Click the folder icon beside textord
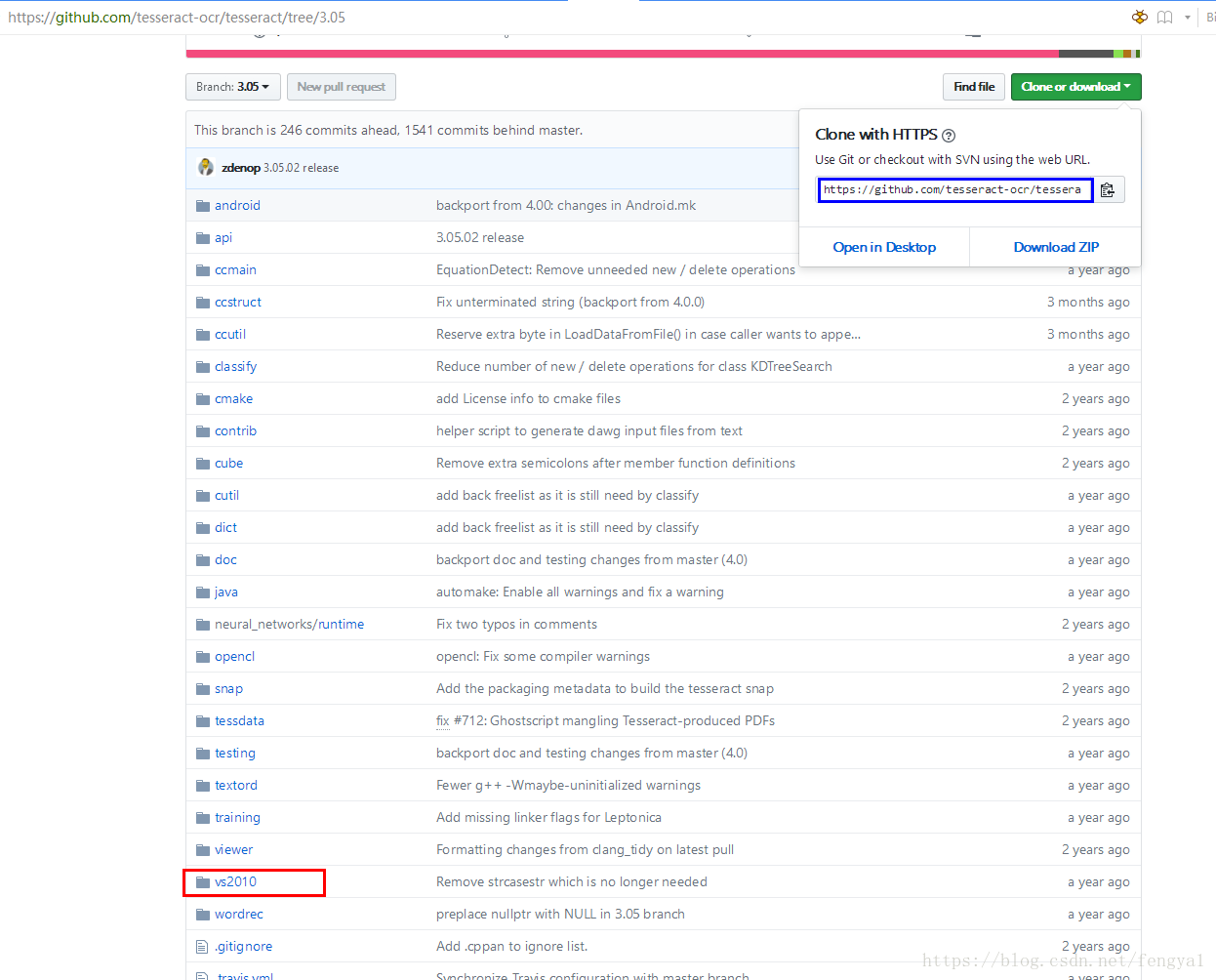 [203, 786]
